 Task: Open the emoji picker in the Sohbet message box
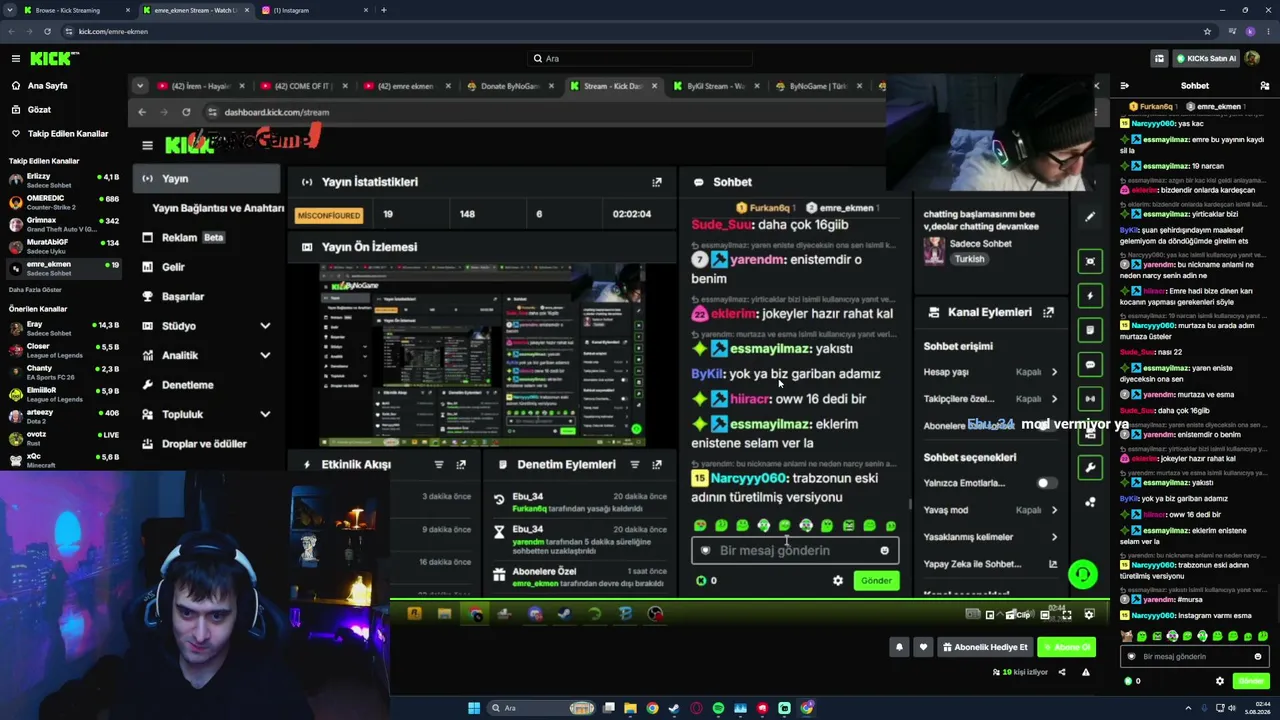pyautogui.click(x=1258, y=657)
